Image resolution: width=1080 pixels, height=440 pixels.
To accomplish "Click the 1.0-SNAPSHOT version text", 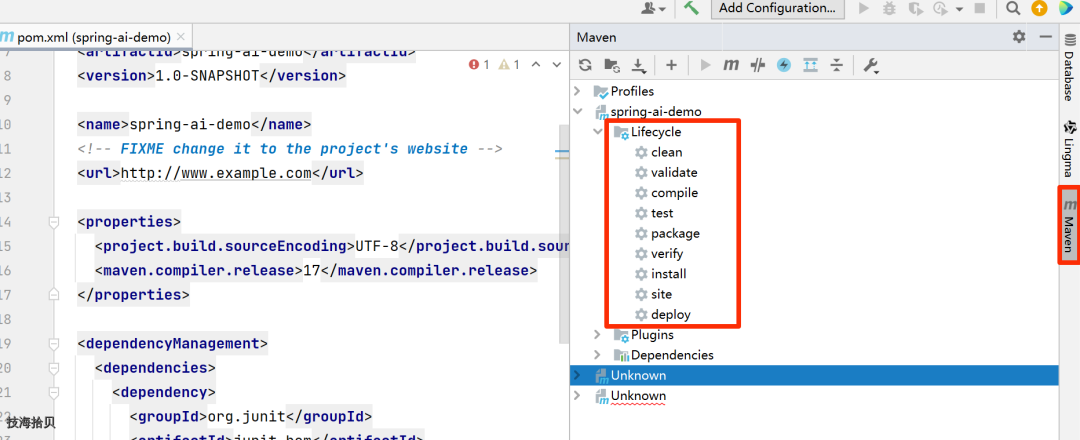I will point(207,76).
